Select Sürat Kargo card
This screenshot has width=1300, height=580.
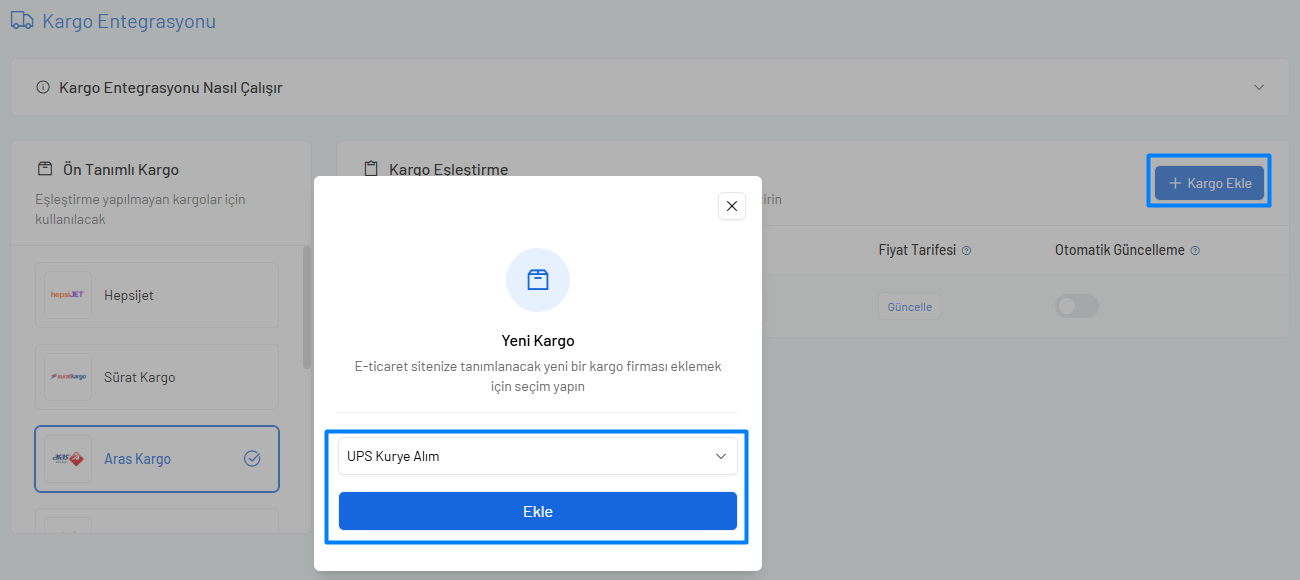pyautogui.click(x=157, y=377)
